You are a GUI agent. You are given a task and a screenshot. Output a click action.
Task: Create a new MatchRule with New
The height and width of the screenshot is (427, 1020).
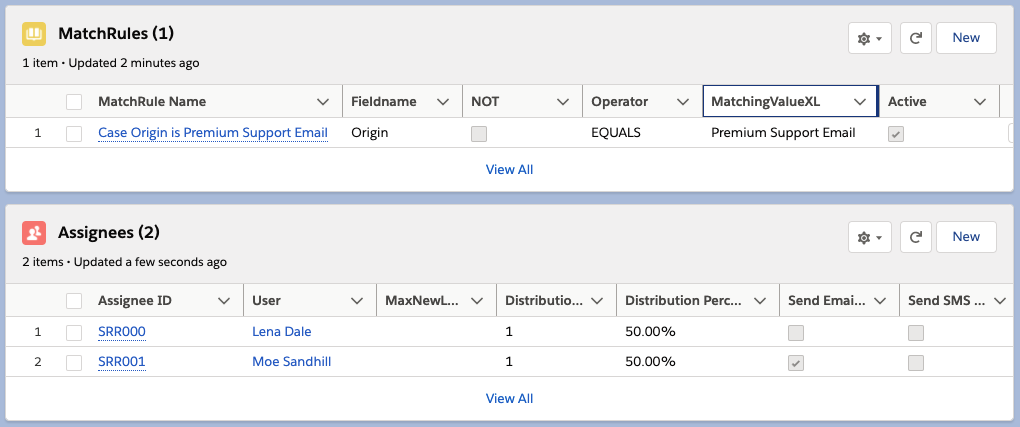[966, 38]
